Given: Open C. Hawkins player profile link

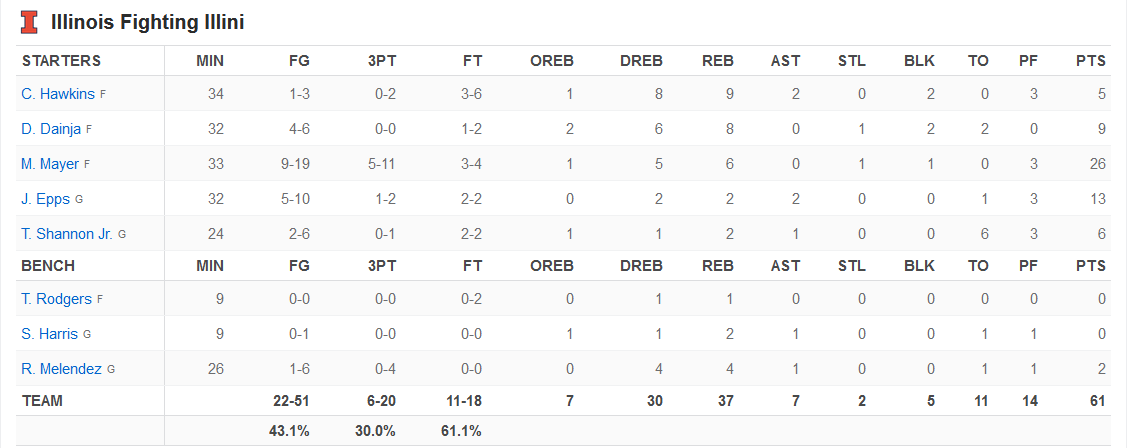Looking at the screenshot, I should pos(58,94).
